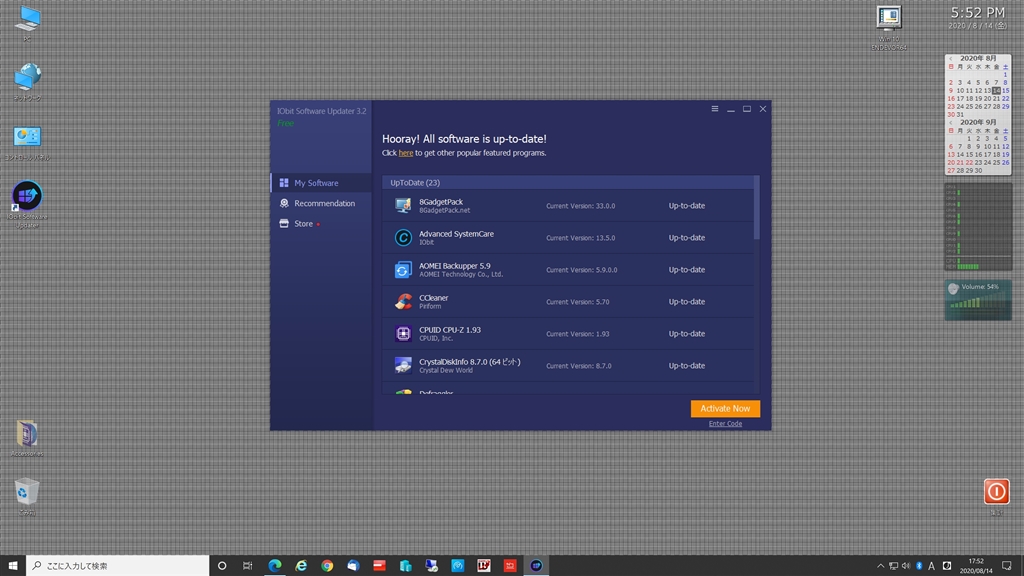This screenshot has width=1024, height=576.
Task: Click the CrystalDiskInfo program icon
Action: [403, 366]
